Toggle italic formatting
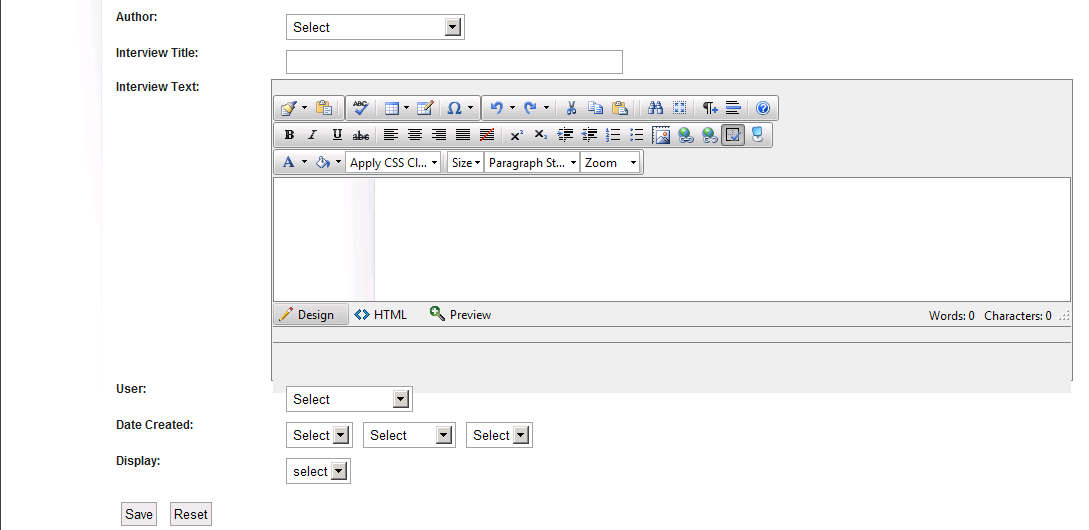This screenshot has height=530, width=1089. click(313, 135)
